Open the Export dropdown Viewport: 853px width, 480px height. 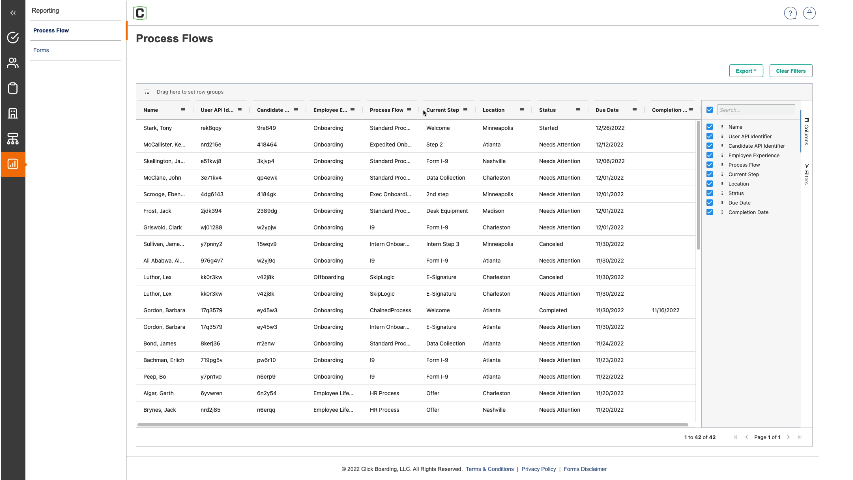click(x=746, y=71)
